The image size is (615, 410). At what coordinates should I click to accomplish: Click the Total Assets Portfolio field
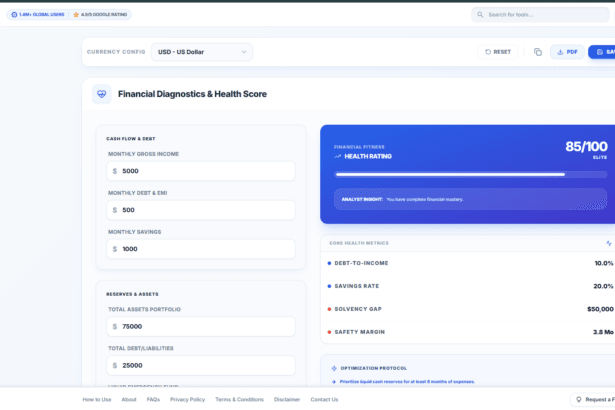pyautogui.click(x=201, y=326)
